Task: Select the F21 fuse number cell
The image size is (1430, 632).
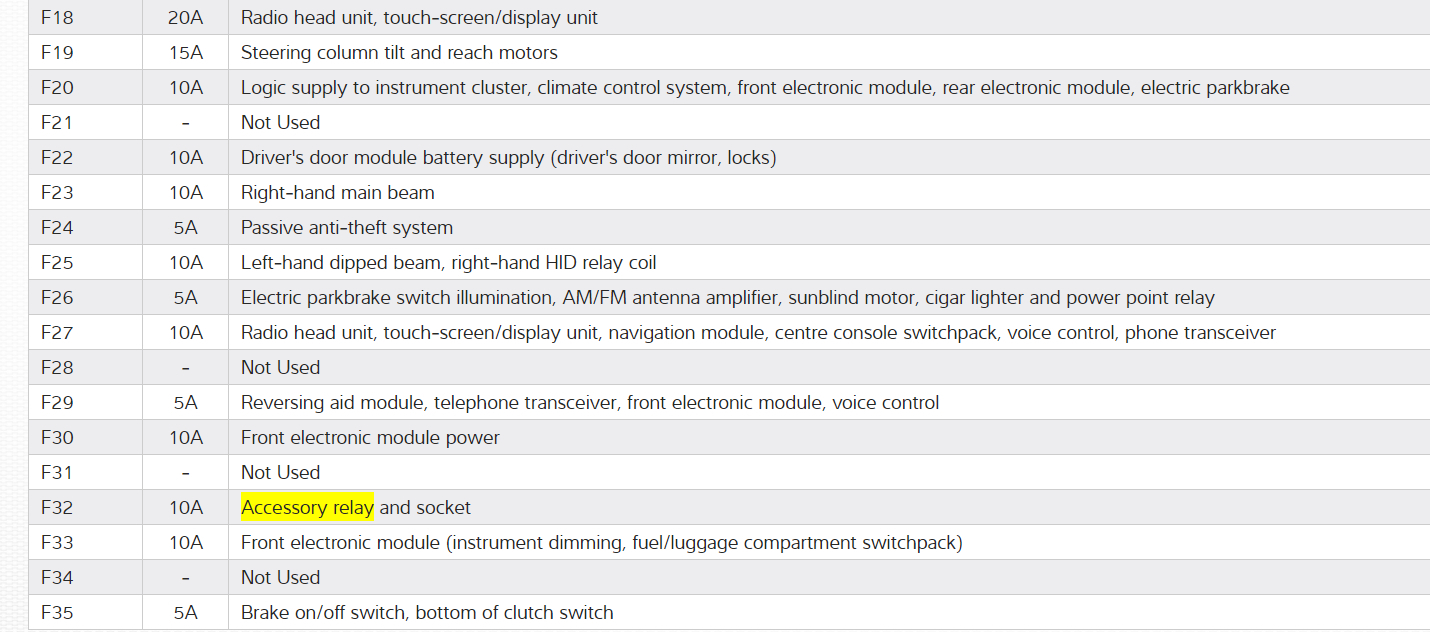Action: 57,123
